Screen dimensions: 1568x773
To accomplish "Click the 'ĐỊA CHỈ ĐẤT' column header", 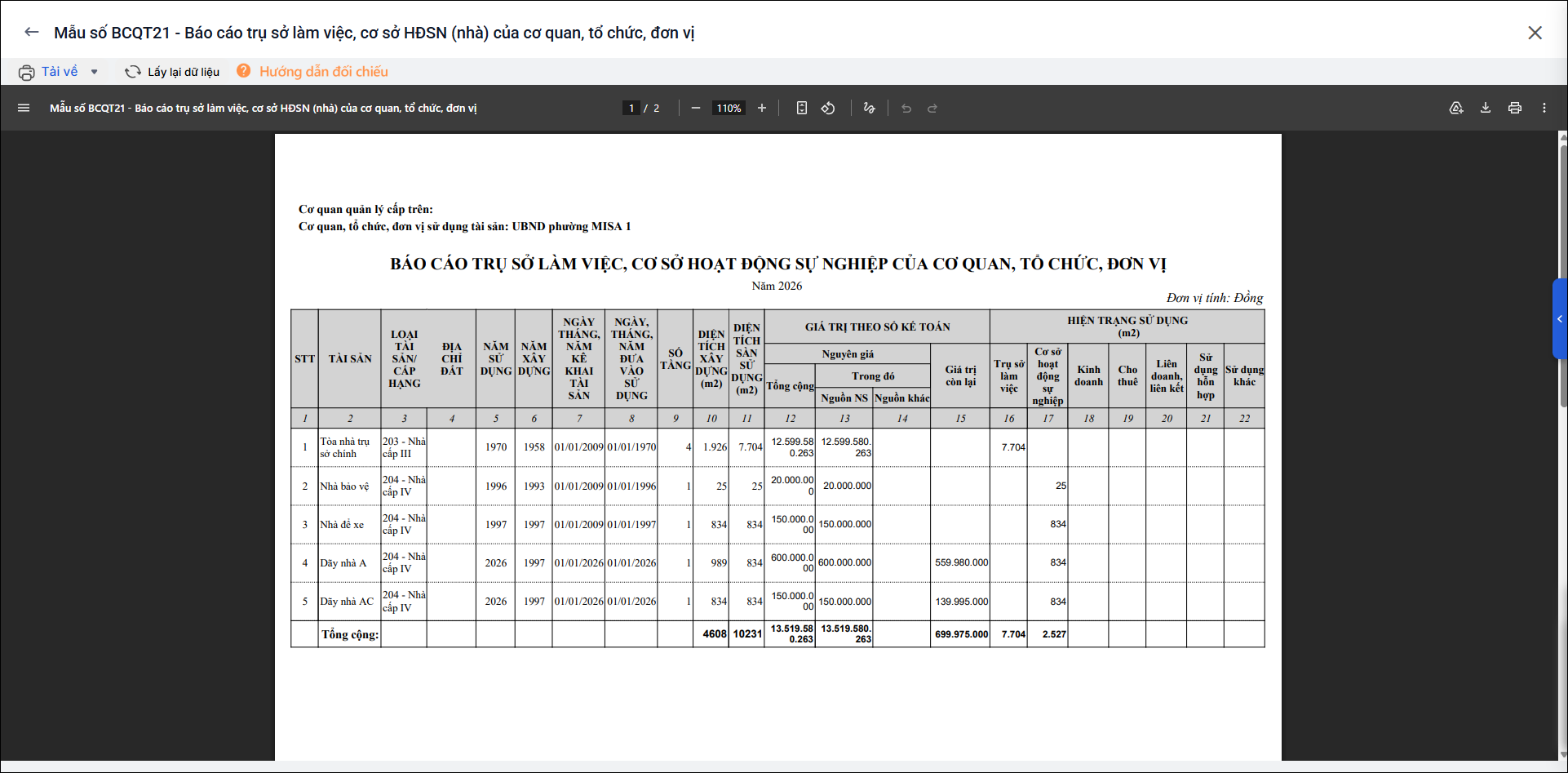I will [452, 358].
